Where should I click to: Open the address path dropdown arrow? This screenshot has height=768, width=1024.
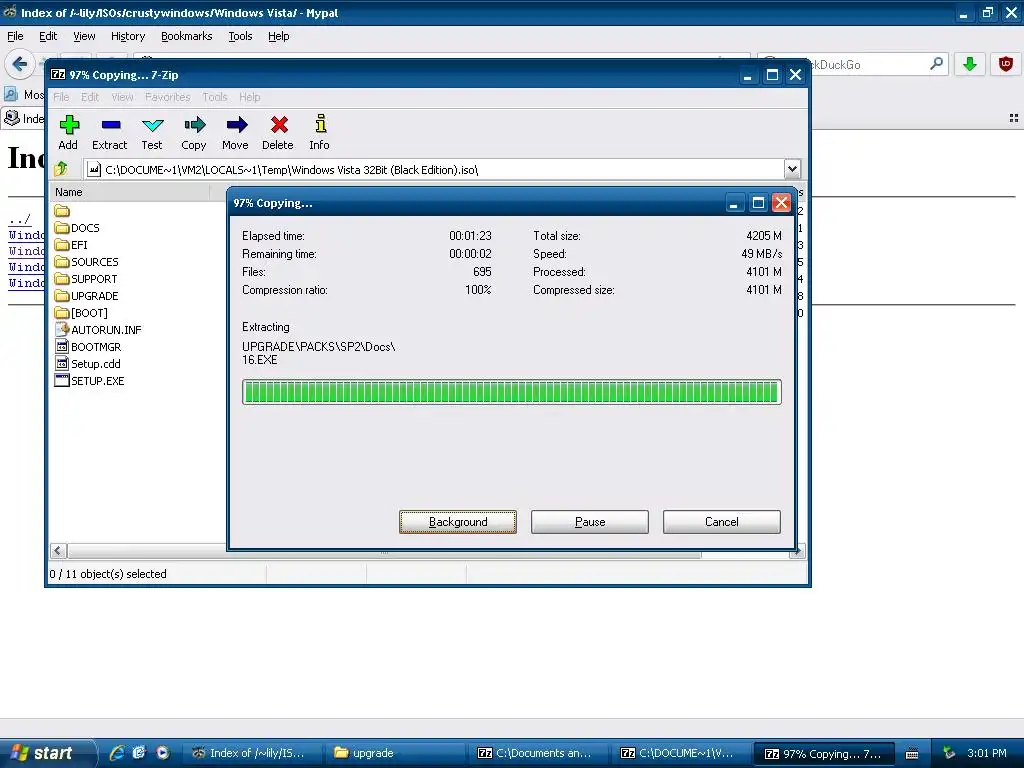click(x=792, y=169)
